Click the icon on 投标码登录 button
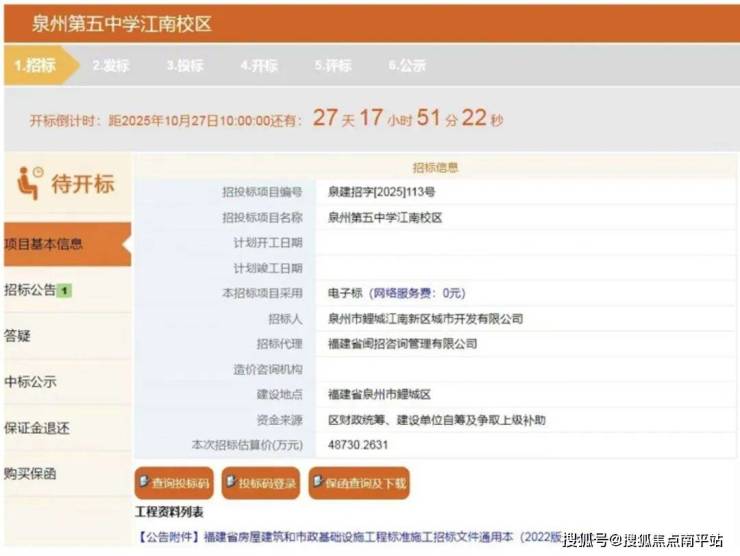 click(231, 483)
